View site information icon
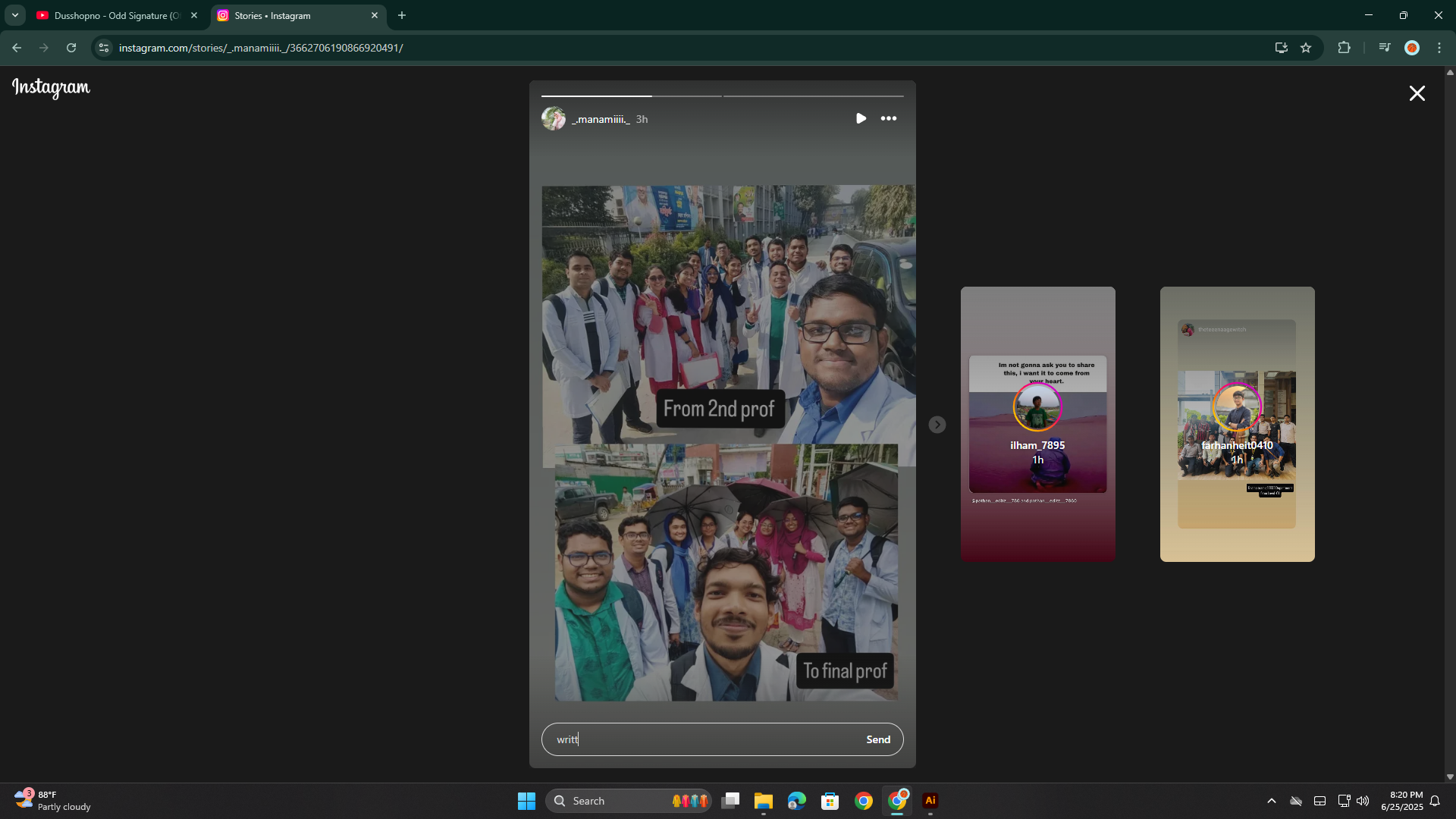Screen dimensions: 1456x819 104,48
